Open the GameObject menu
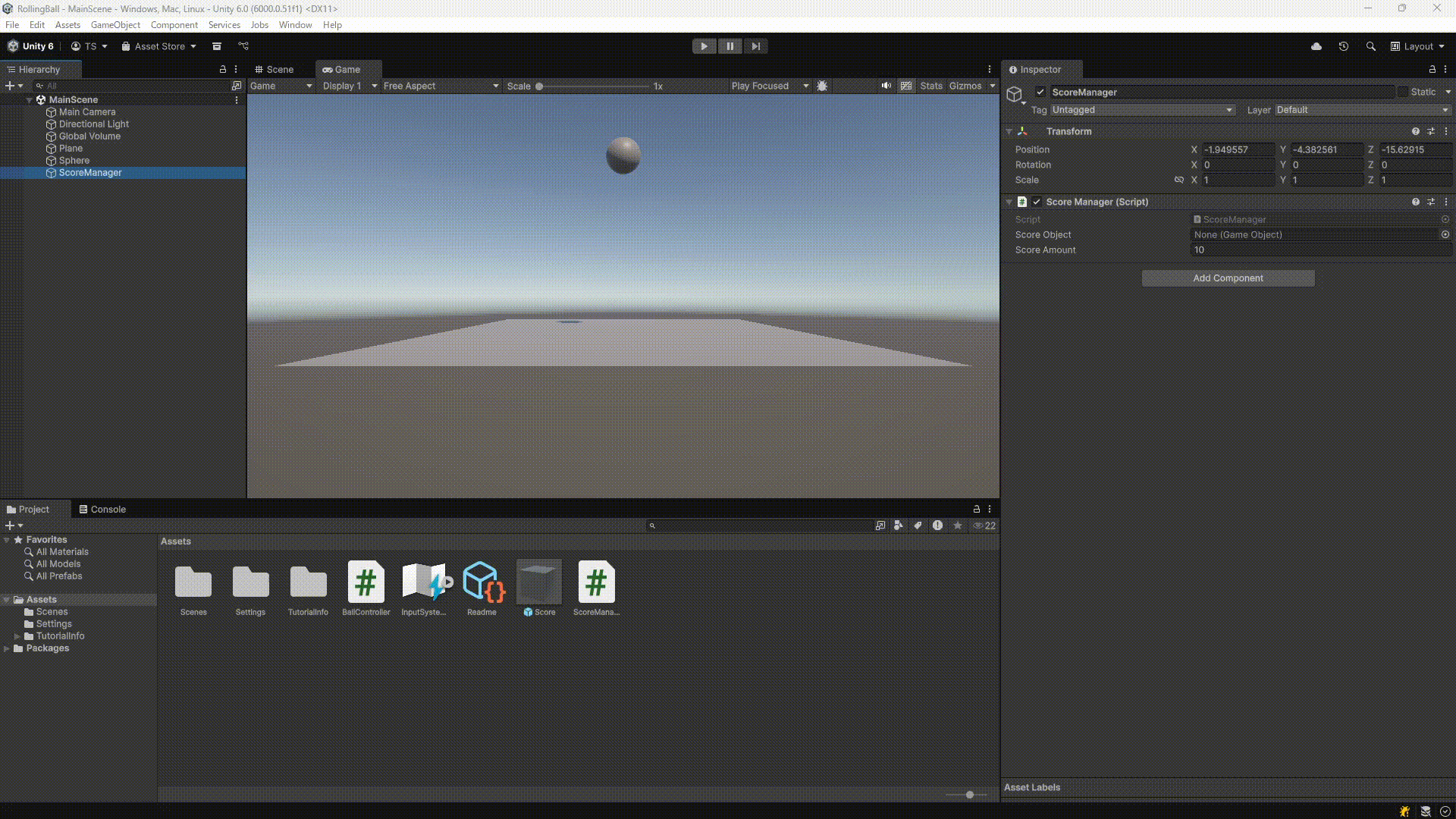Screen dimensions: 1456x819 [x=115, y=25]
